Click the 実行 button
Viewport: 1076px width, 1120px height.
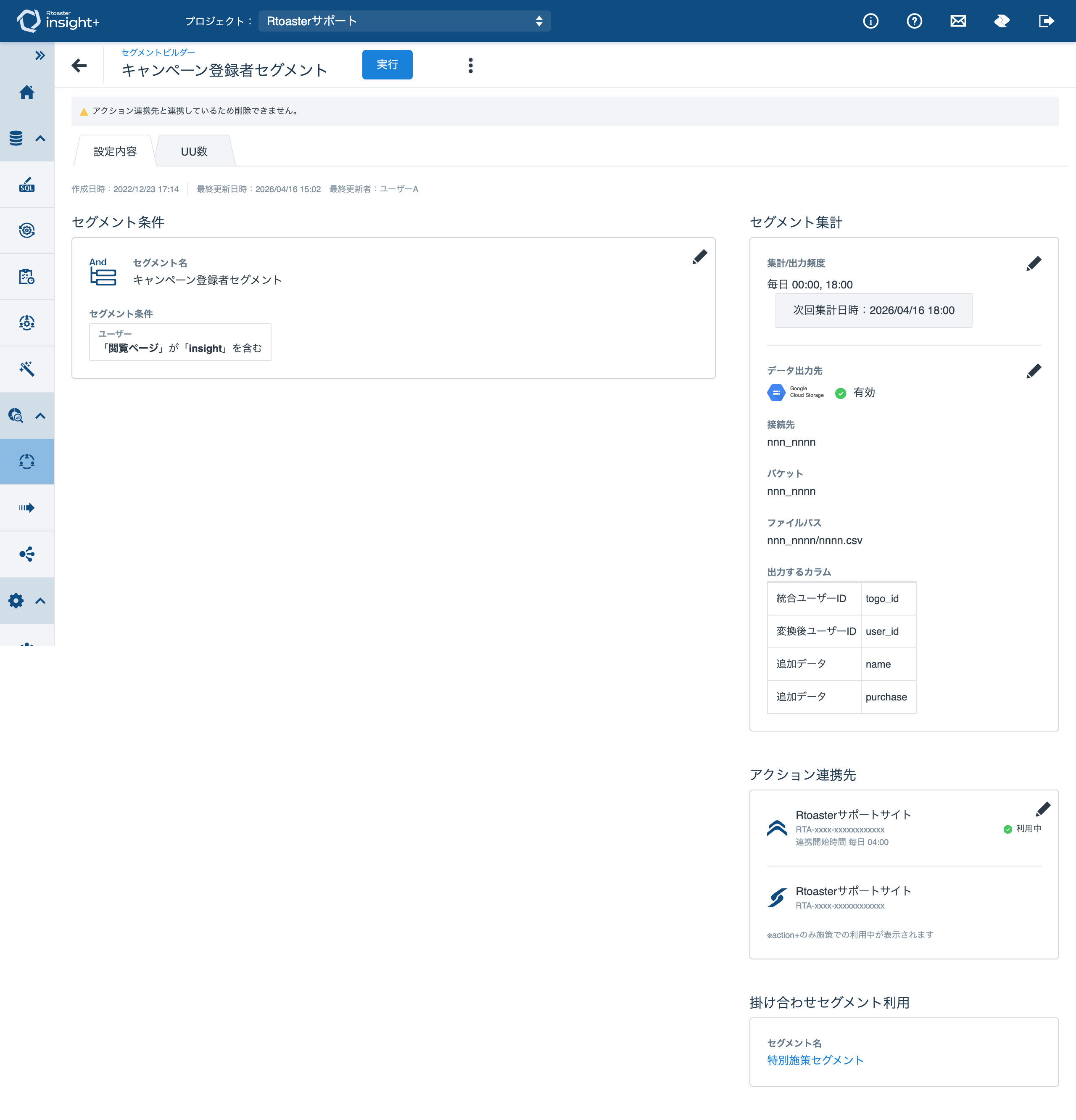(x=388, y=65)
